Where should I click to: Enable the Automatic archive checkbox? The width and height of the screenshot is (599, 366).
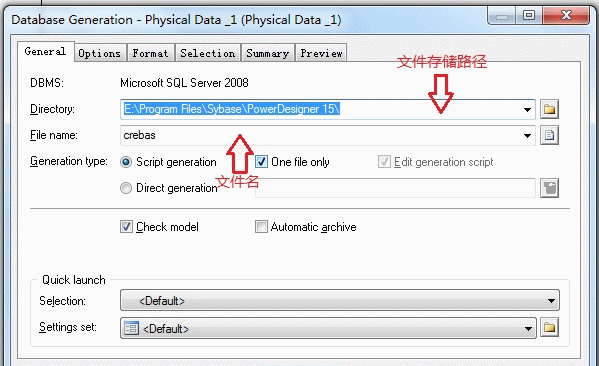[261, 227]
